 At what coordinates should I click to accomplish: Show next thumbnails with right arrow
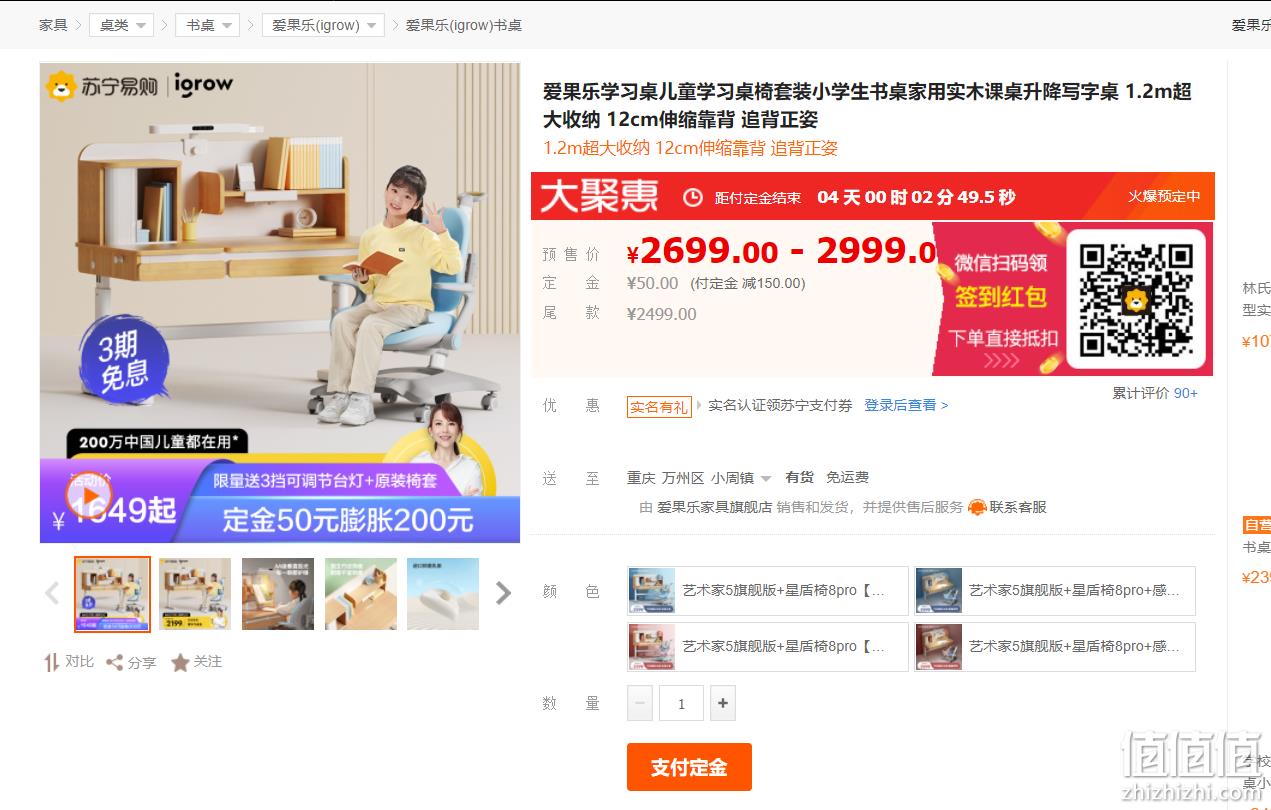point(503,594)
